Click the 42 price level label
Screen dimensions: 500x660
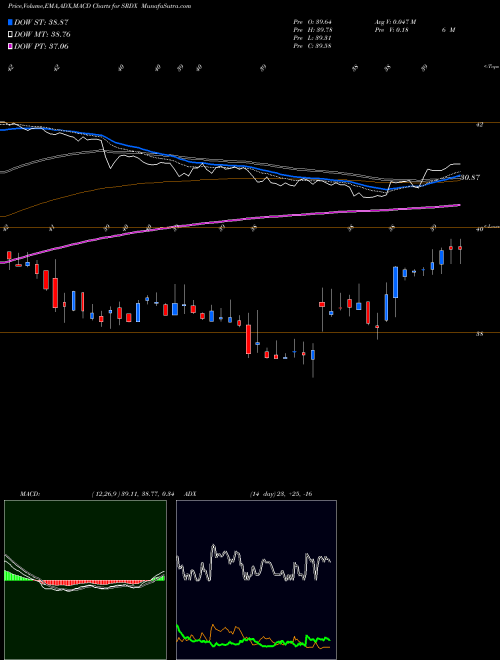pos(480,125)
